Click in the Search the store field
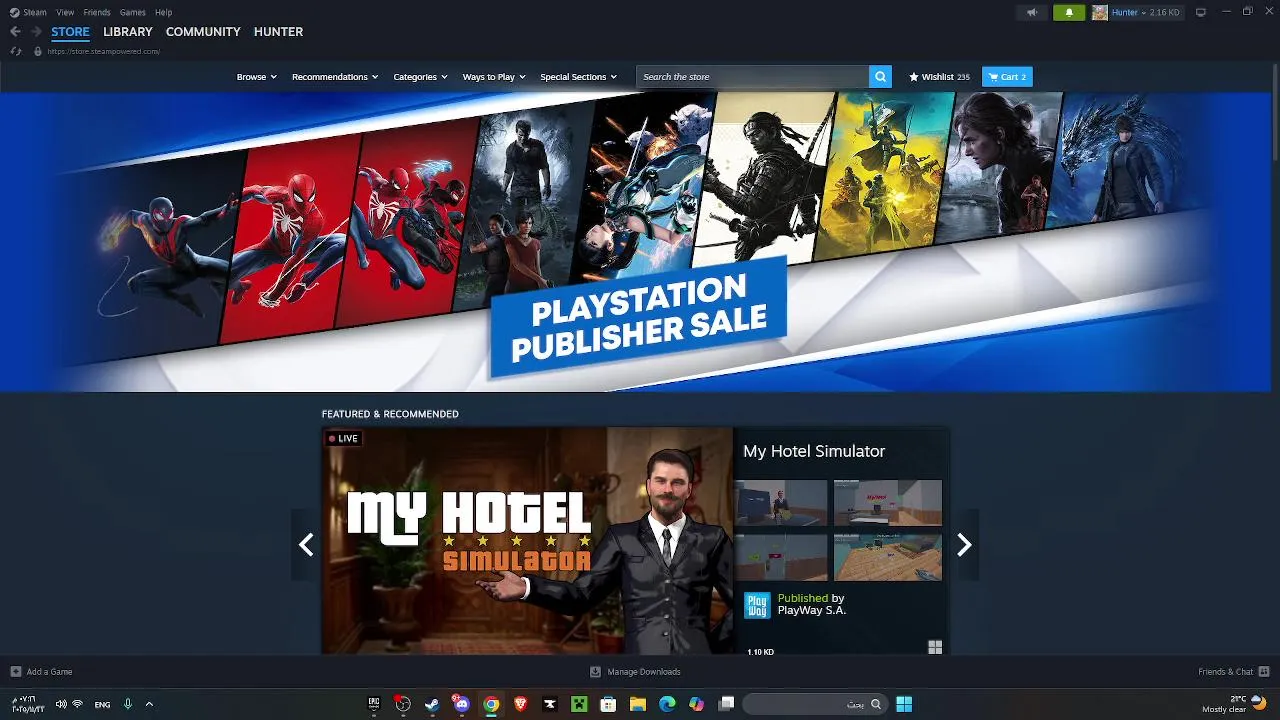This screenshot has height=720, width=1280. tap(753, 77)
